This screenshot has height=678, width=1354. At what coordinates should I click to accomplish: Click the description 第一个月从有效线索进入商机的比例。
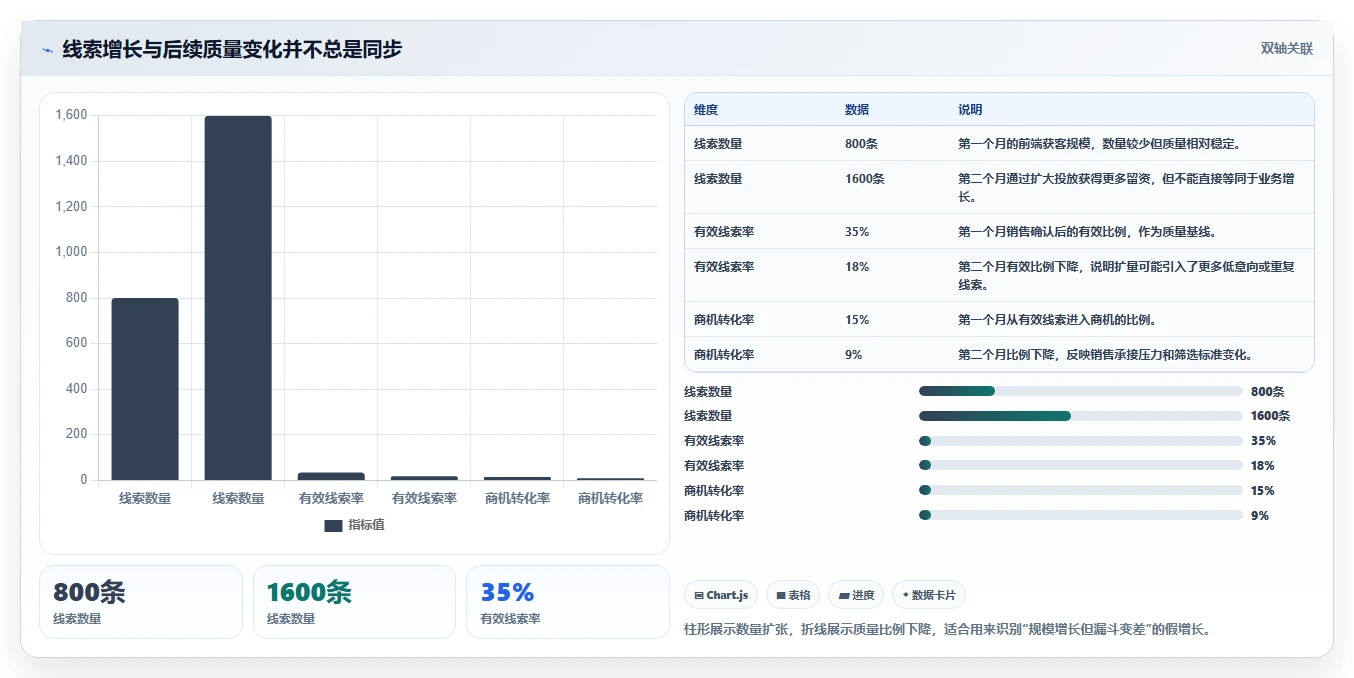click(1057, 320)
